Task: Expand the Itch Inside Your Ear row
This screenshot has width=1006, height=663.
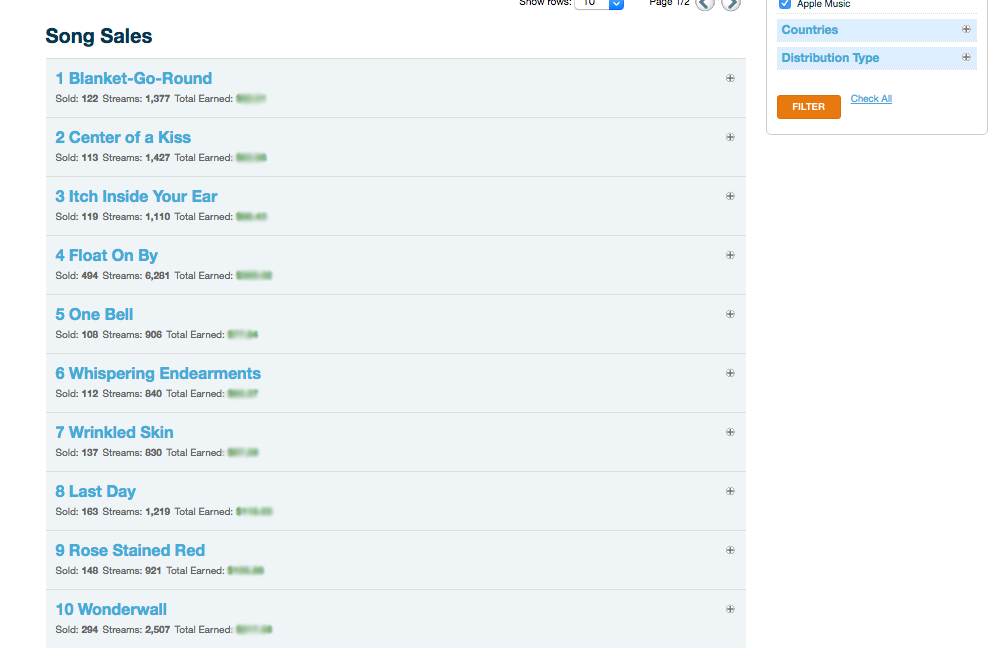Action: point(730,196)
